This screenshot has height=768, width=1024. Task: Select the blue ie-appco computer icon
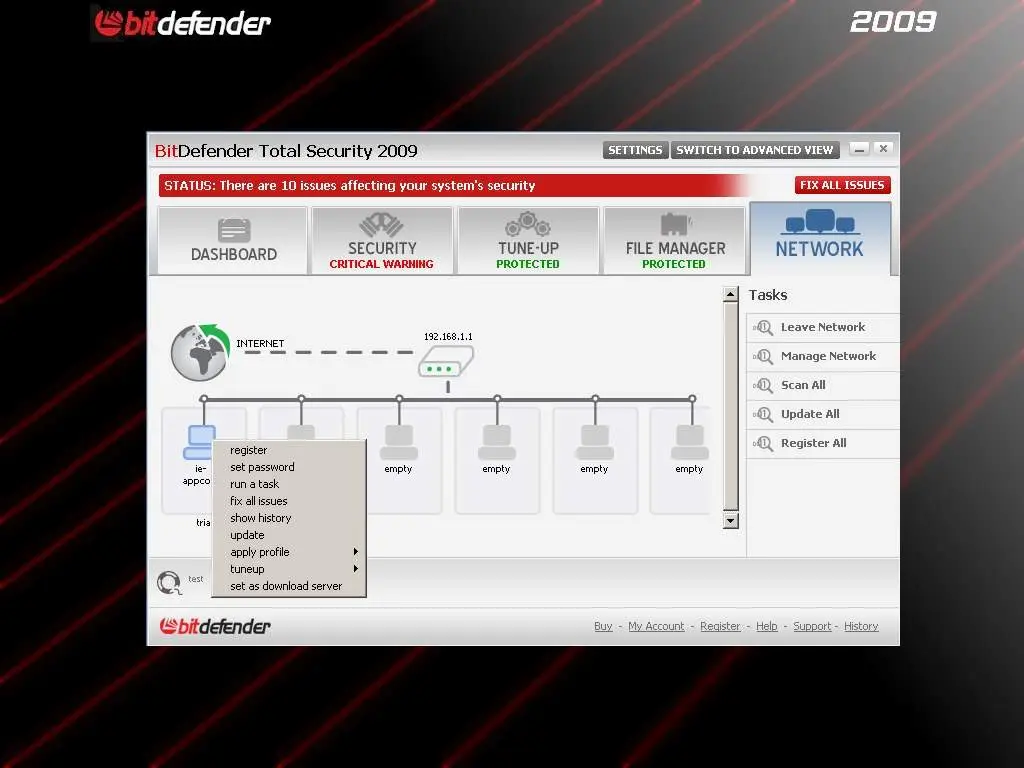tap(199, 442)
